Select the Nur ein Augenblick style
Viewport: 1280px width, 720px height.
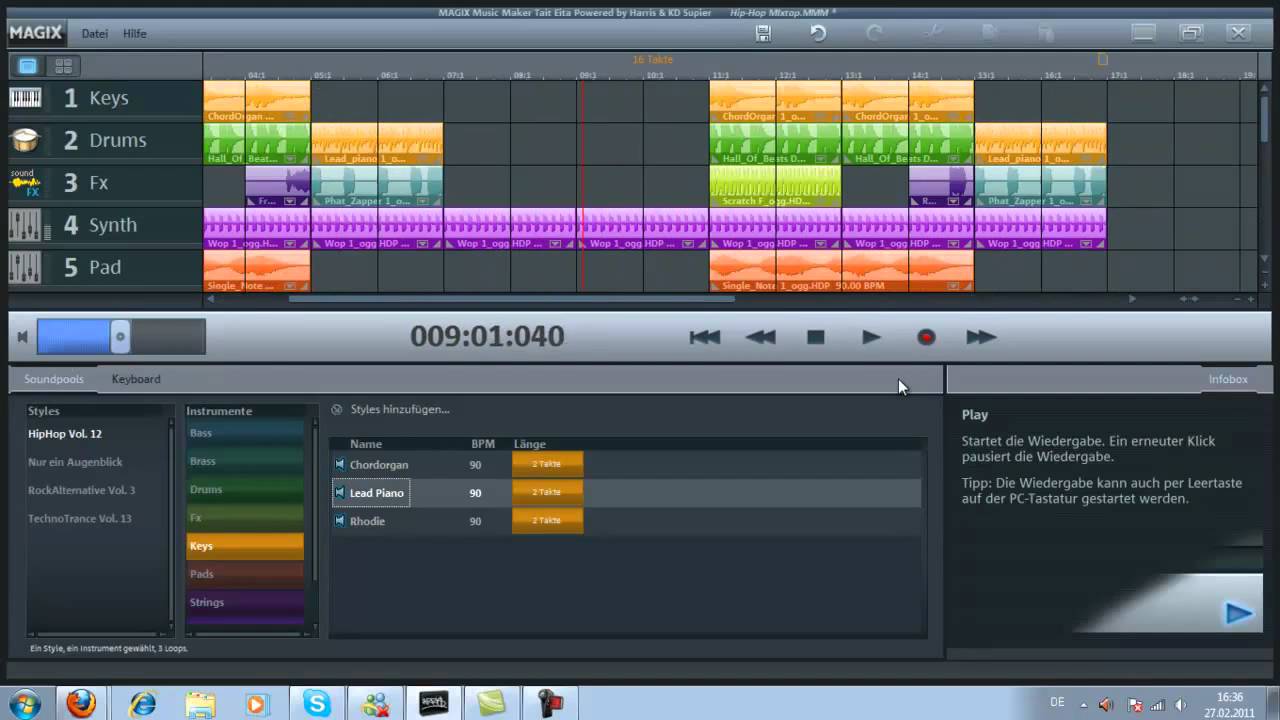[75, 462]
